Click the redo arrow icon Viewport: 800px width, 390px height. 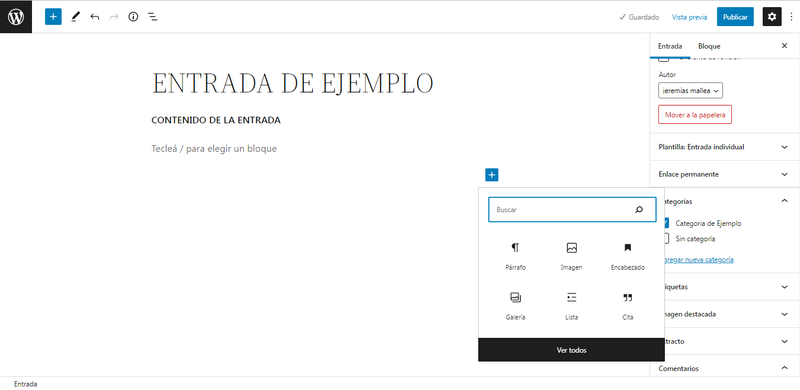click(114, 17)
